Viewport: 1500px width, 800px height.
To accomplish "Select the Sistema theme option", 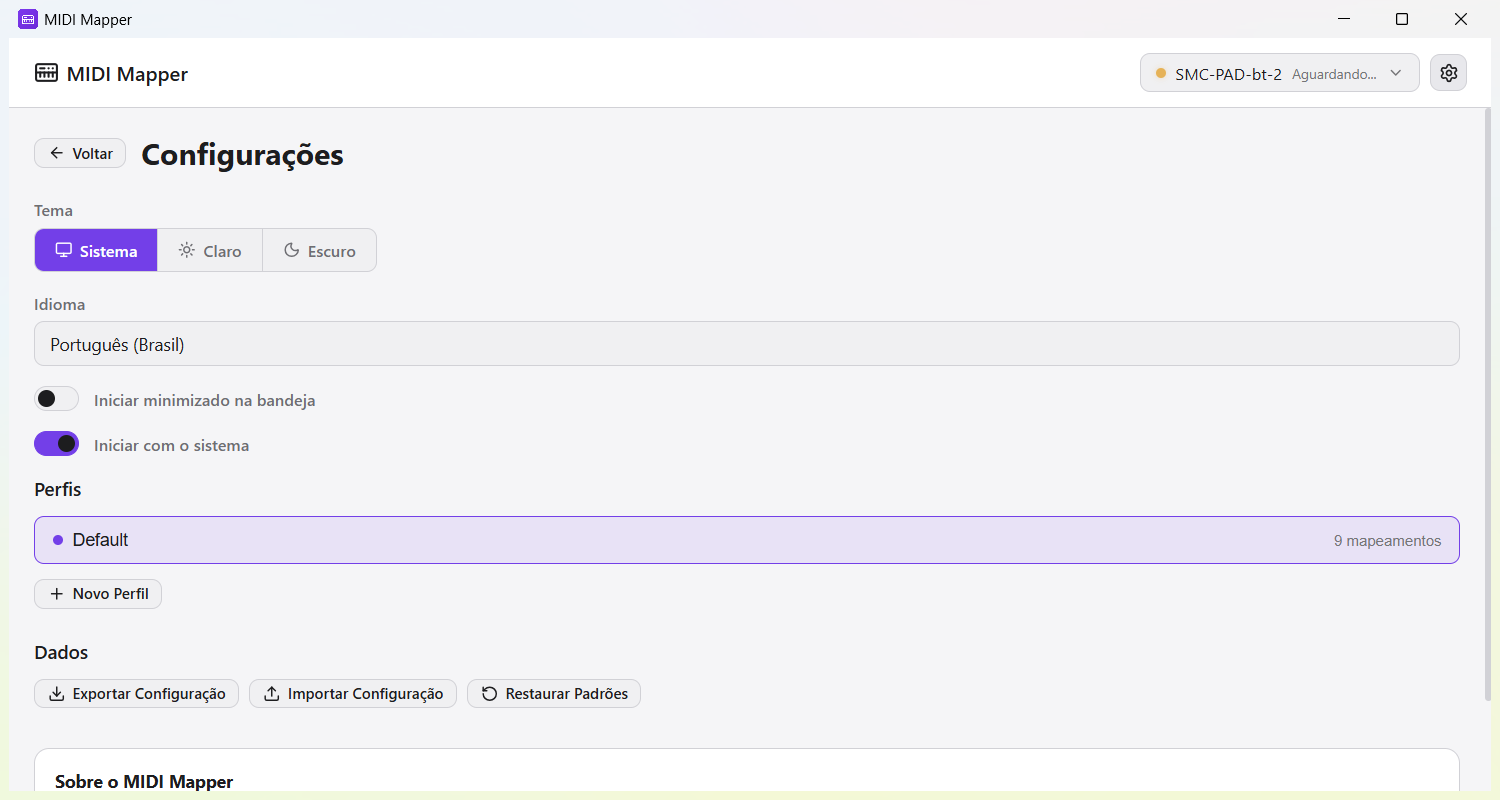I will (x=96, y=250).
